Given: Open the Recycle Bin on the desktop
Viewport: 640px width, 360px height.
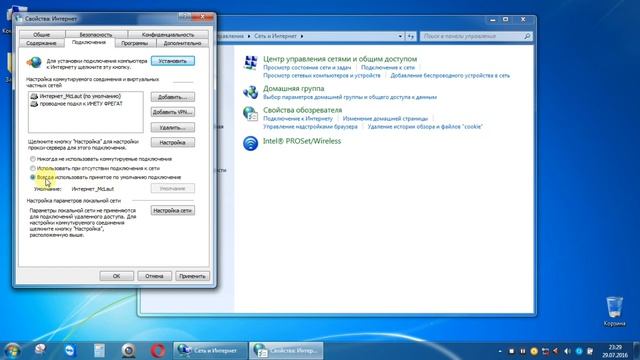Looking at the screenshot, I should [x=614, y=311].
